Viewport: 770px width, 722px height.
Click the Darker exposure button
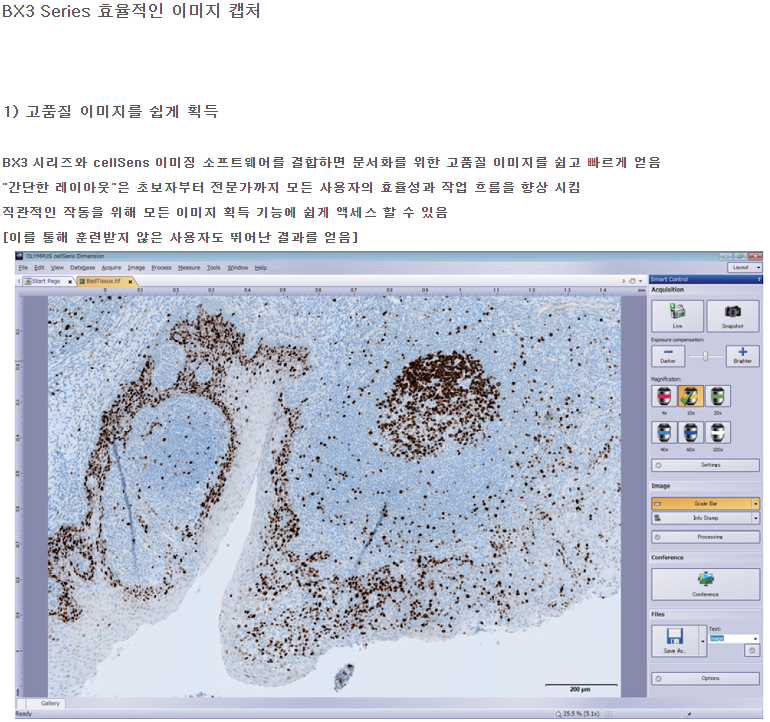coord(667,355)
